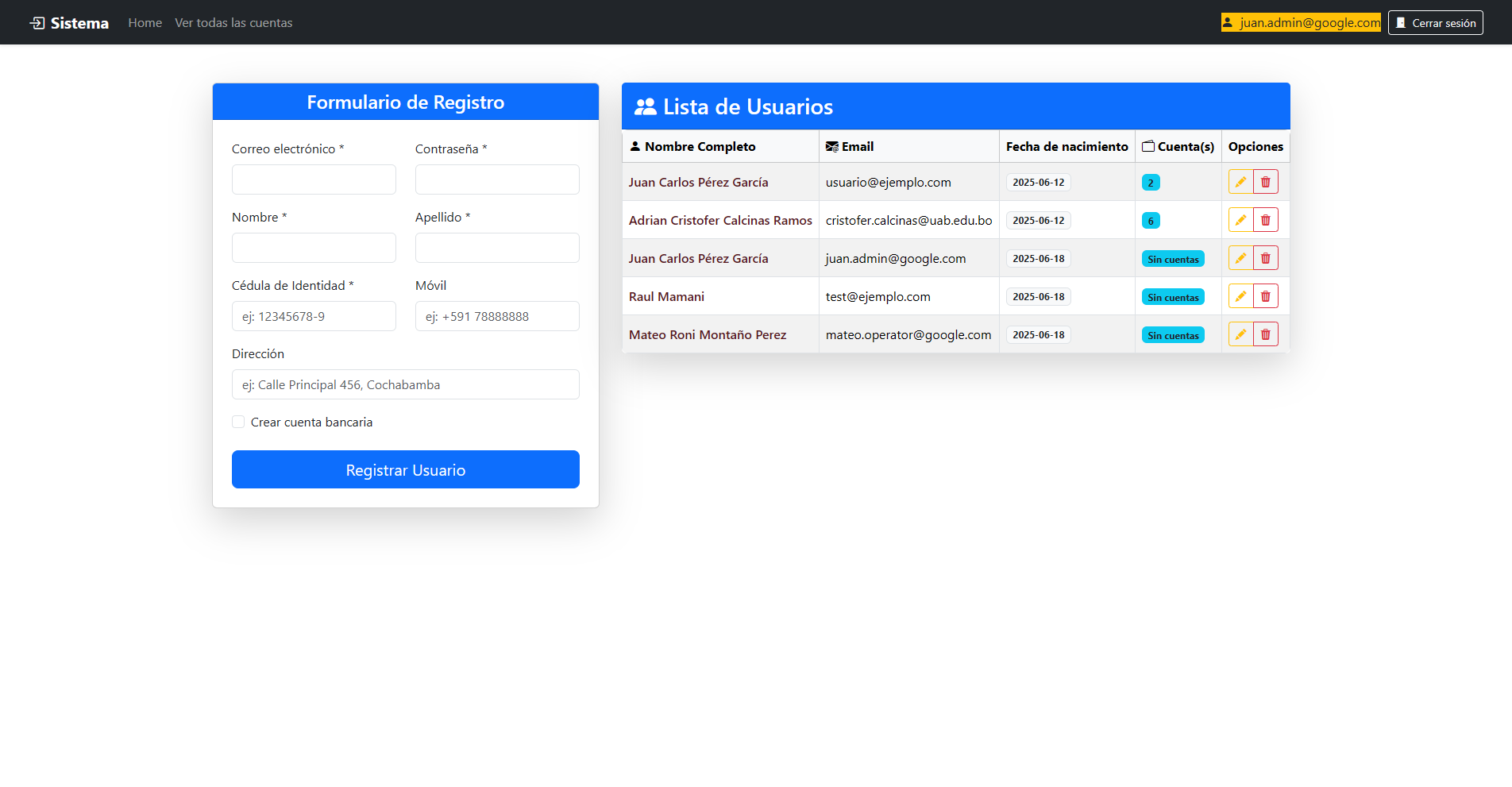Click the Dirección address field

406,384
